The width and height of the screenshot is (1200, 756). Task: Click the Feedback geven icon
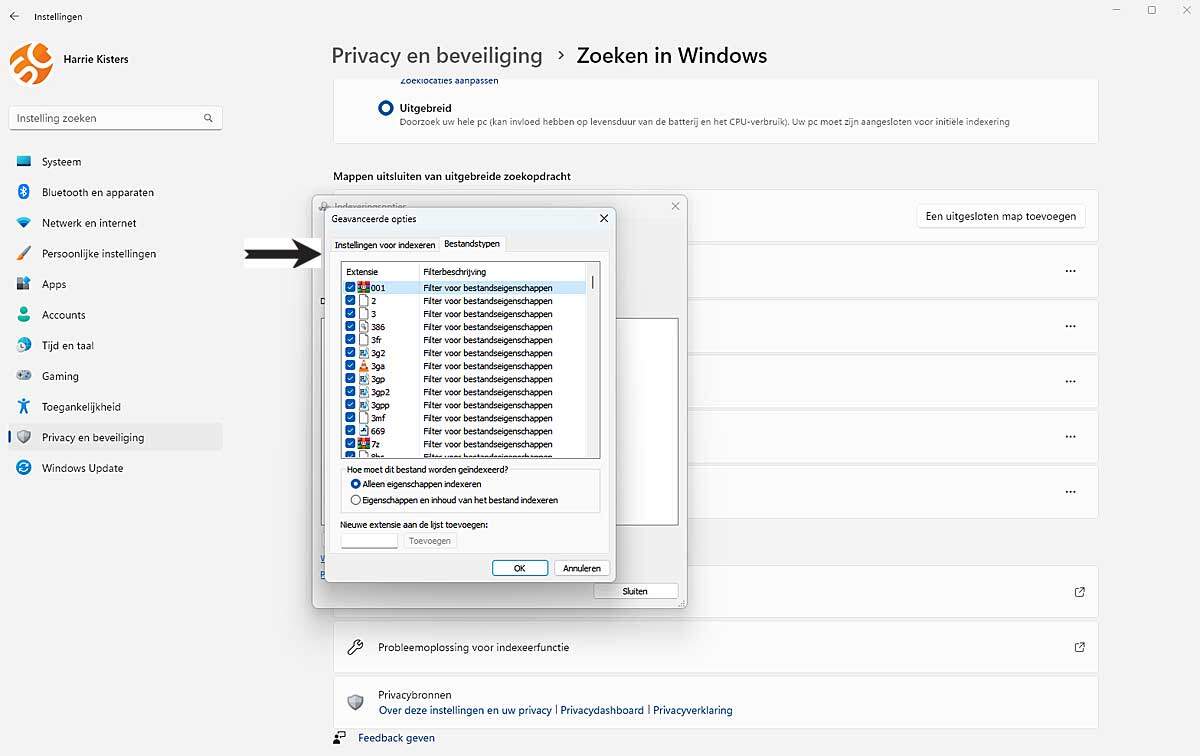tap(340, 738)
